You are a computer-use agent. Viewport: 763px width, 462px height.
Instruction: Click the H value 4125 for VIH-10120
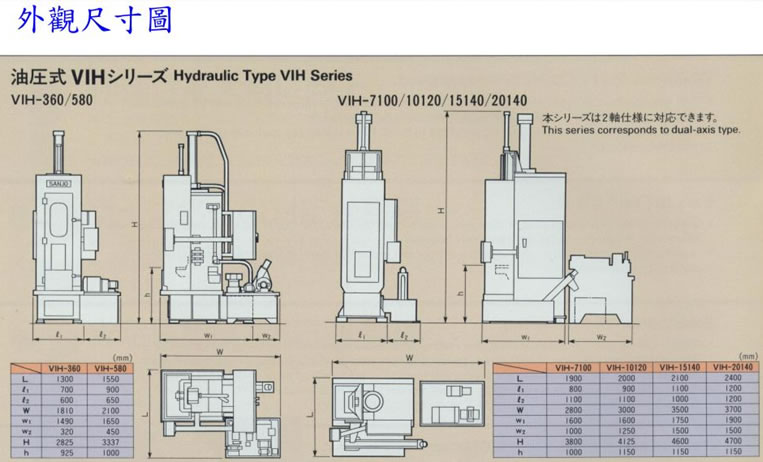point(626,441)
